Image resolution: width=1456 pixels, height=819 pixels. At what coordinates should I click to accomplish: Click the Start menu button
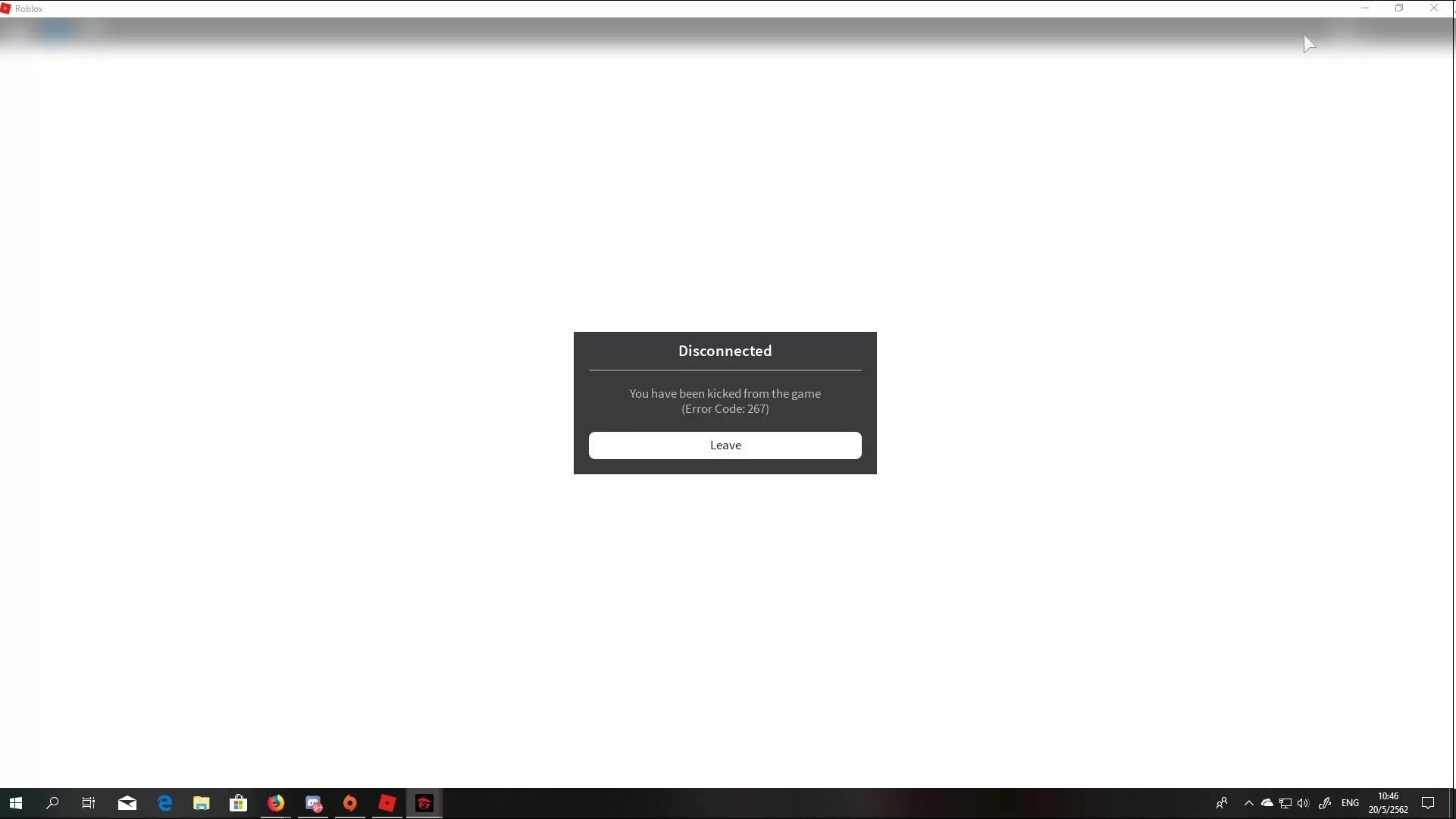(x=15, y=803)
